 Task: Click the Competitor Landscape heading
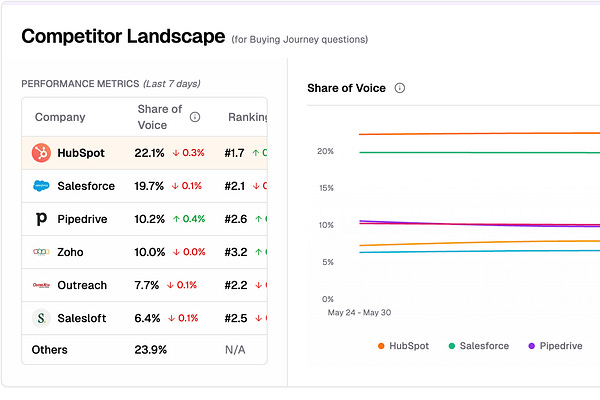pos(123,36)
